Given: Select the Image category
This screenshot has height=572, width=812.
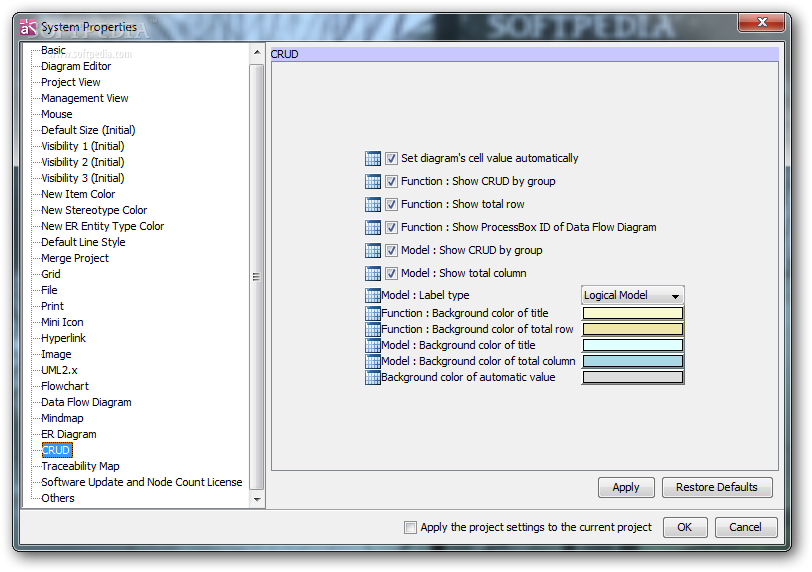Looking at the screenshot, I should coord(56,355).
